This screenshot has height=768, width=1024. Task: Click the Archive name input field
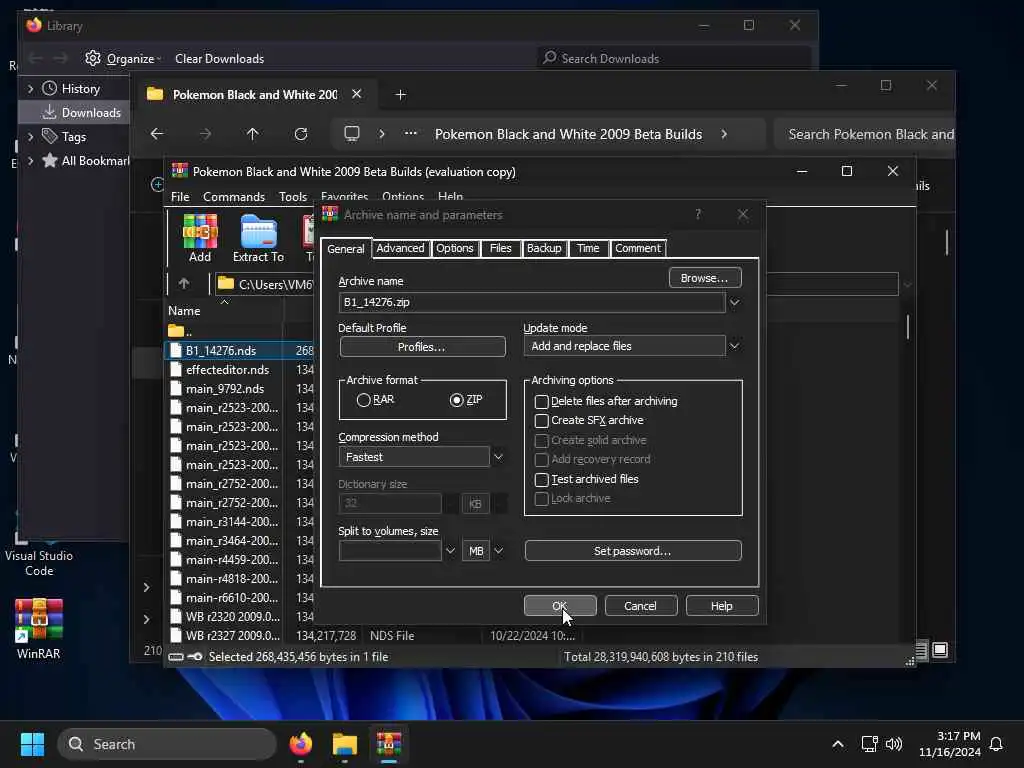pos(532,302)
